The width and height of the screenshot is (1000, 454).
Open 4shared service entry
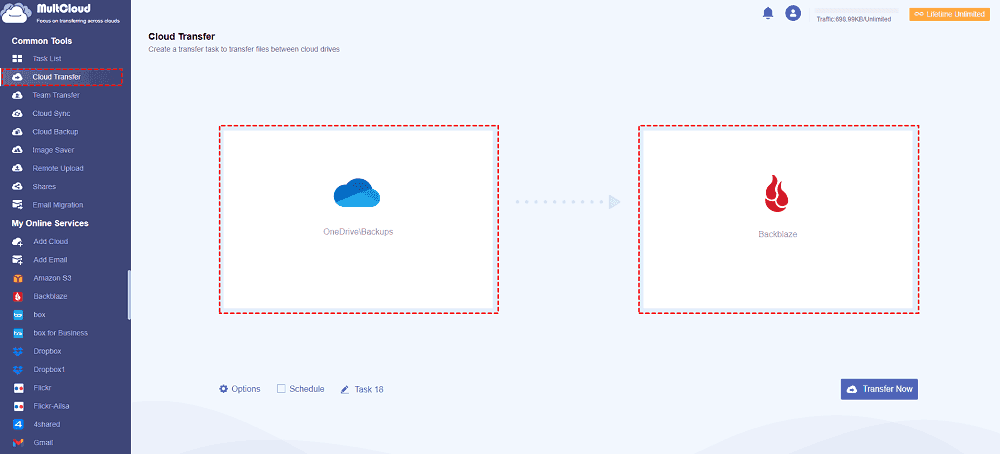47,425
